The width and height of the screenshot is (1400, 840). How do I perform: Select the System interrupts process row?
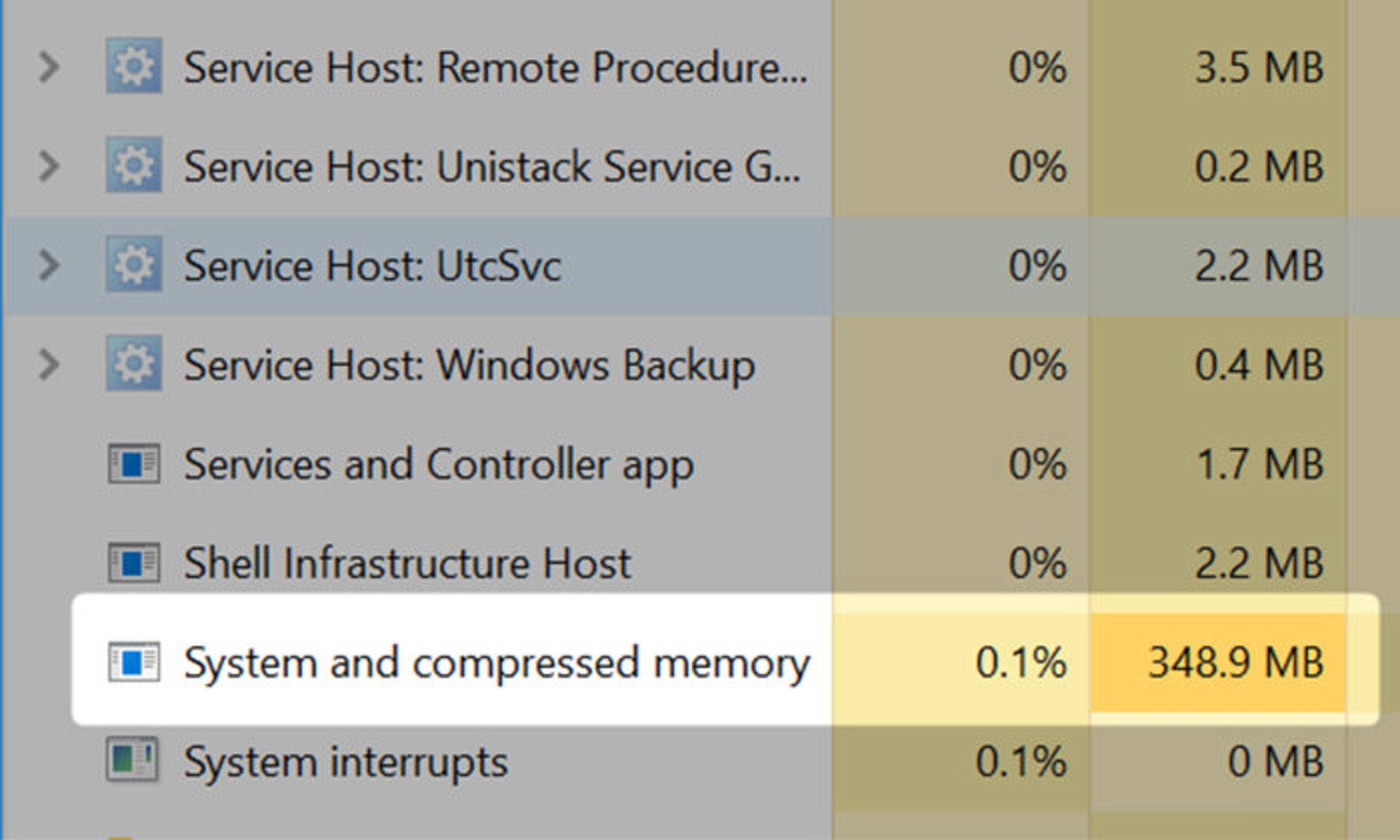click(346, 761)
